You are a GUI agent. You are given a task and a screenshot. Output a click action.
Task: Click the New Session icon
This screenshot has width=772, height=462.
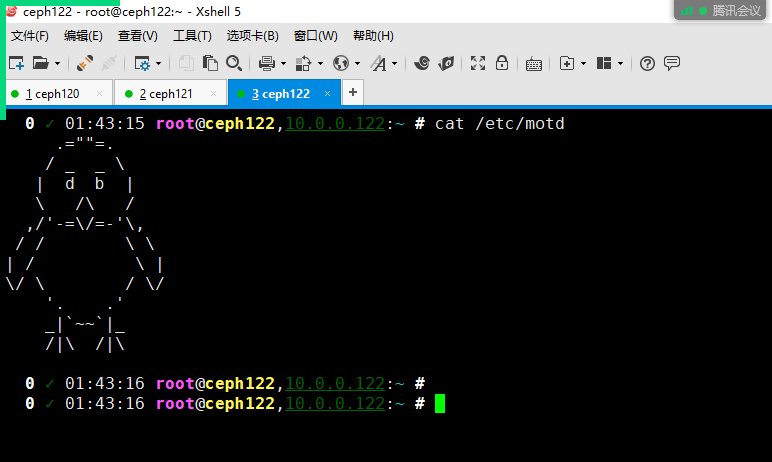click(x=16, y=63)
